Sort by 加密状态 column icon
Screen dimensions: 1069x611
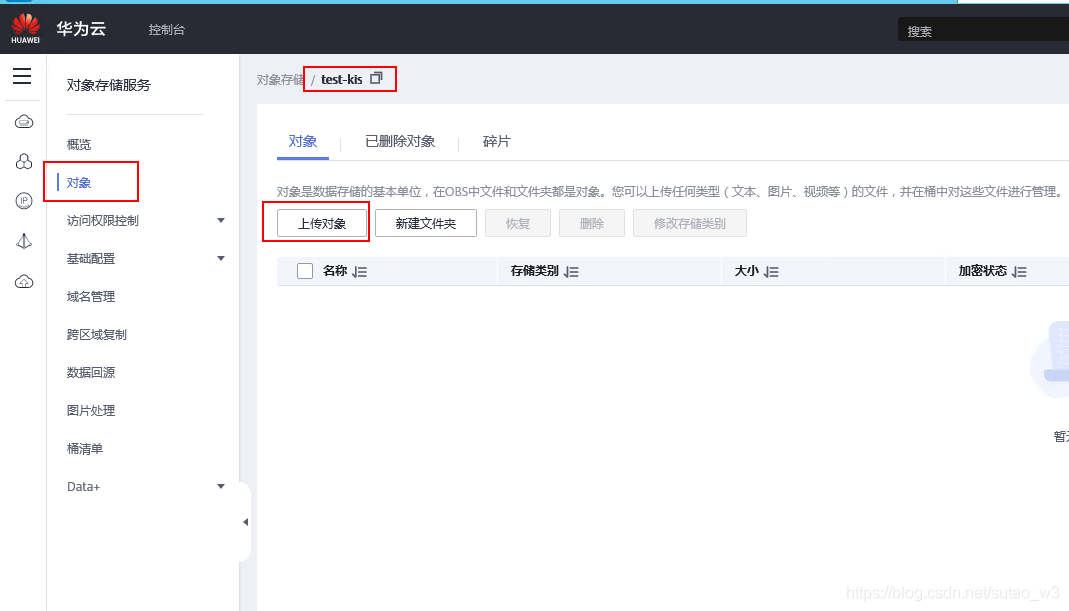point(1019,271)
